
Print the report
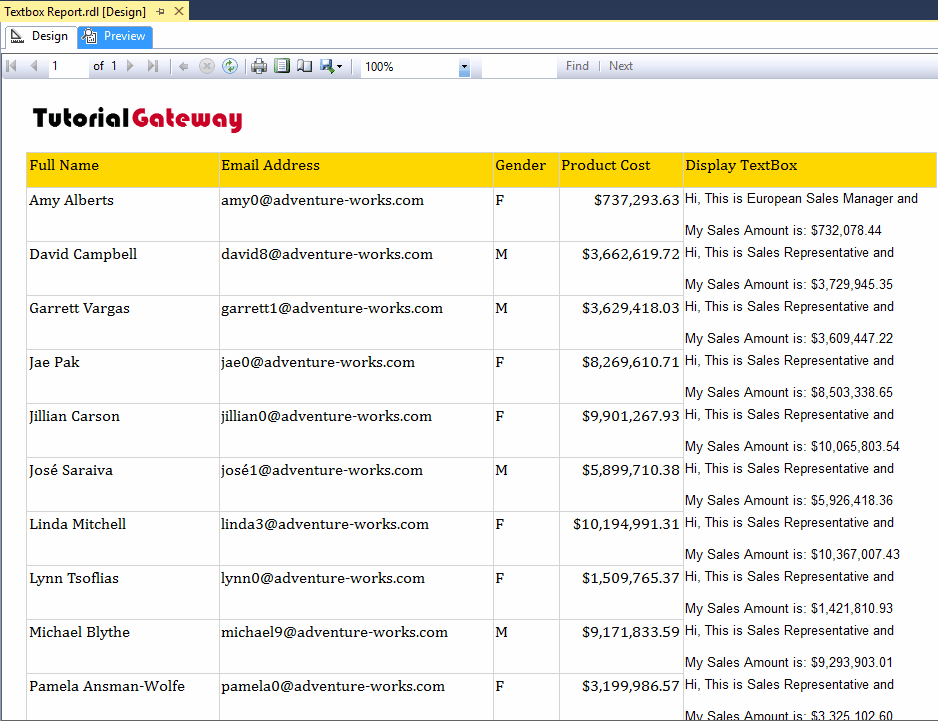point(258,66)
